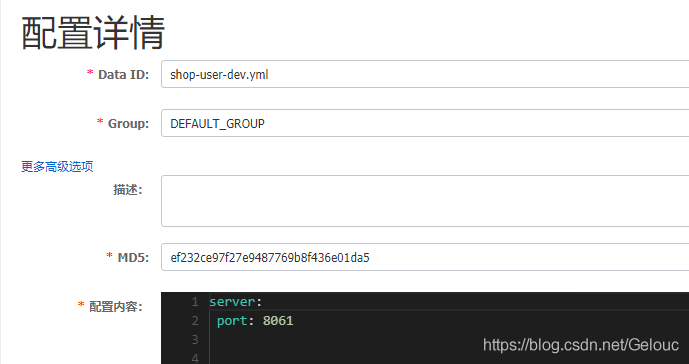Click the blog.csdn.net watermark URL
Screen dimensions: 689x364
pyautogui.click(x=581, y=345)
